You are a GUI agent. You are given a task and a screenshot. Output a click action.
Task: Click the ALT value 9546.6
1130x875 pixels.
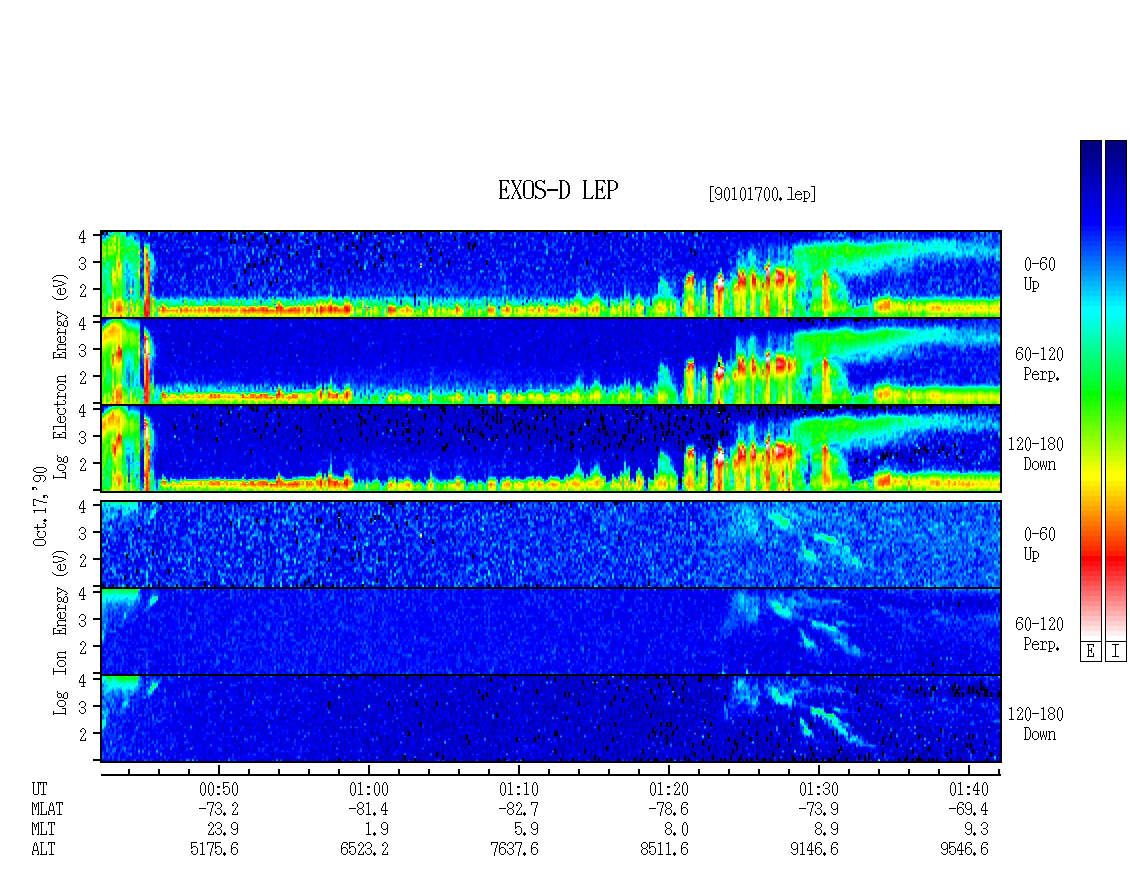pos(964,850)
